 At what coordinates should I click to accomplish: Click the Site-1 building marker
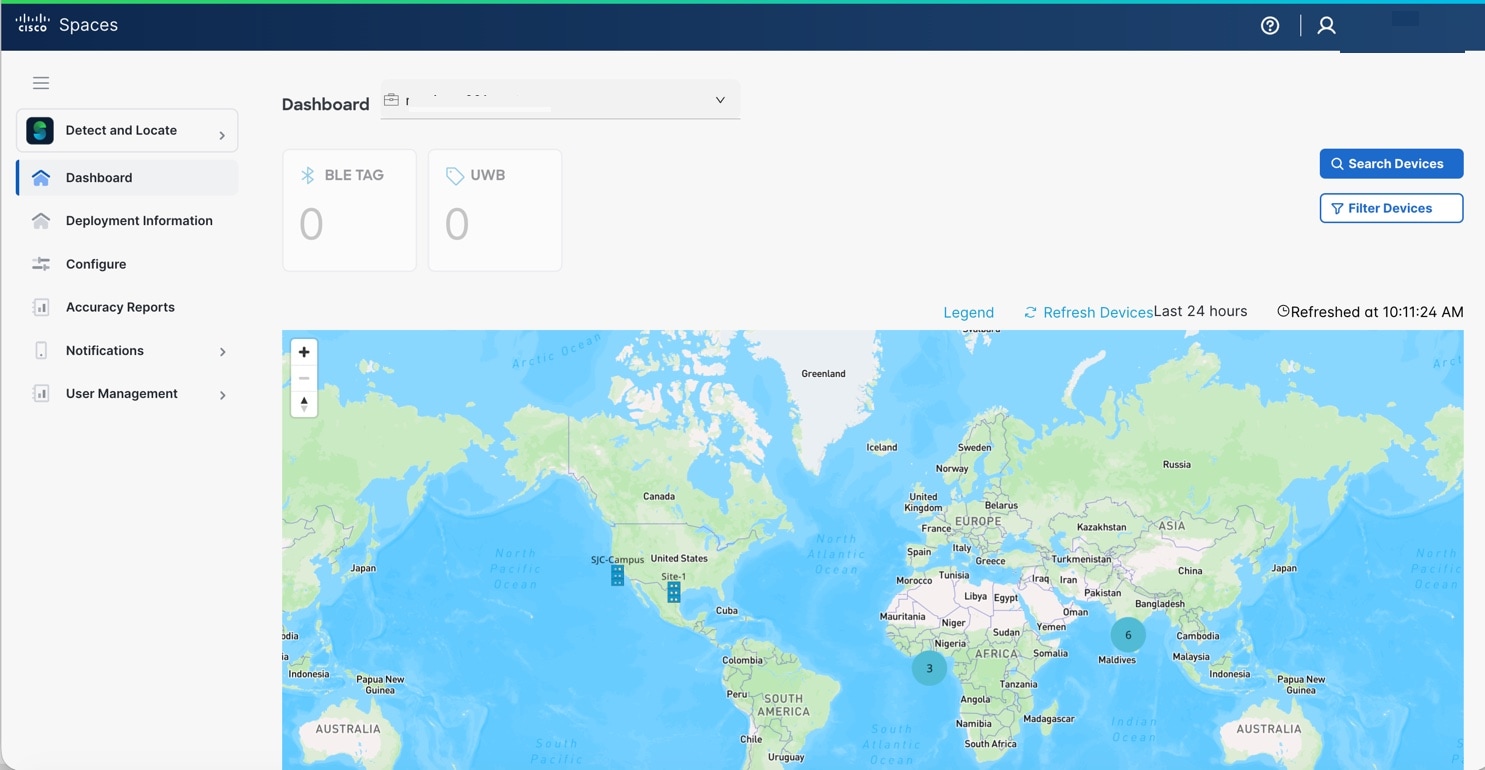(674, 592)
